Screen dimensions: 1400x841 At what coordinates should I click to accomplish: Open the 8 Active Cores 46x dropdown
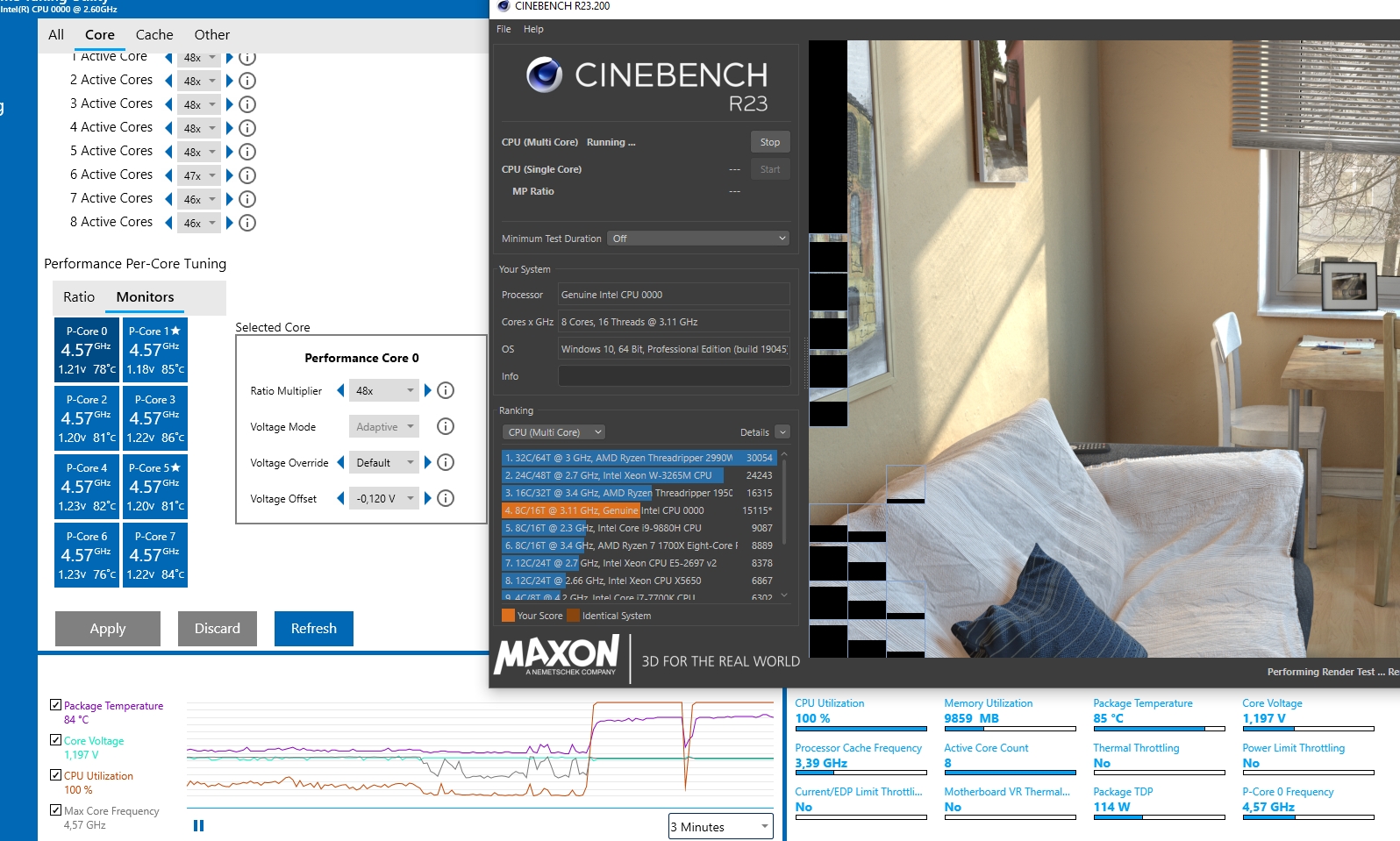coord(199,223)
